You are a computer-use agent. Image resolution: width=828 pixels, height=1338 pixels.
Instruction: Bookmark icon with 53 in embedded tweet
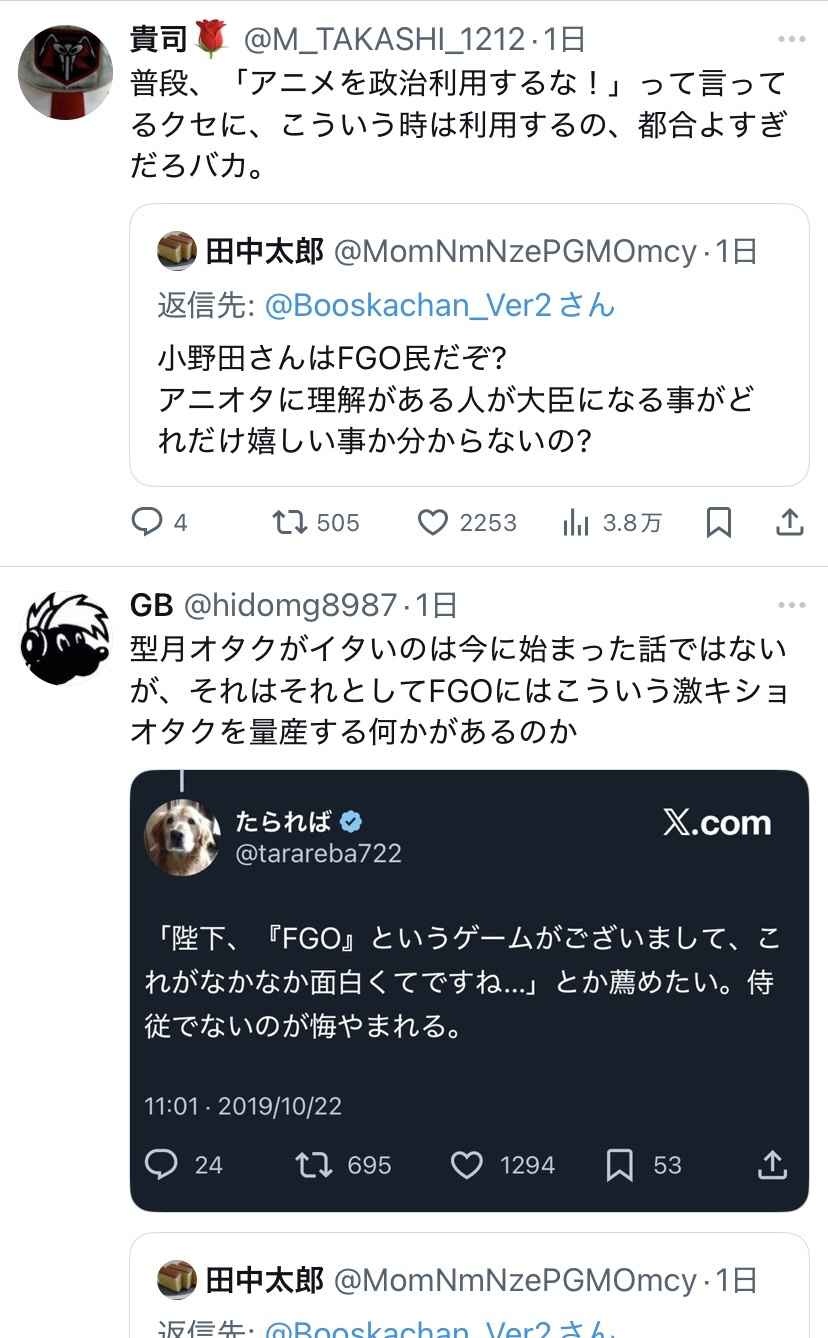620,1164
